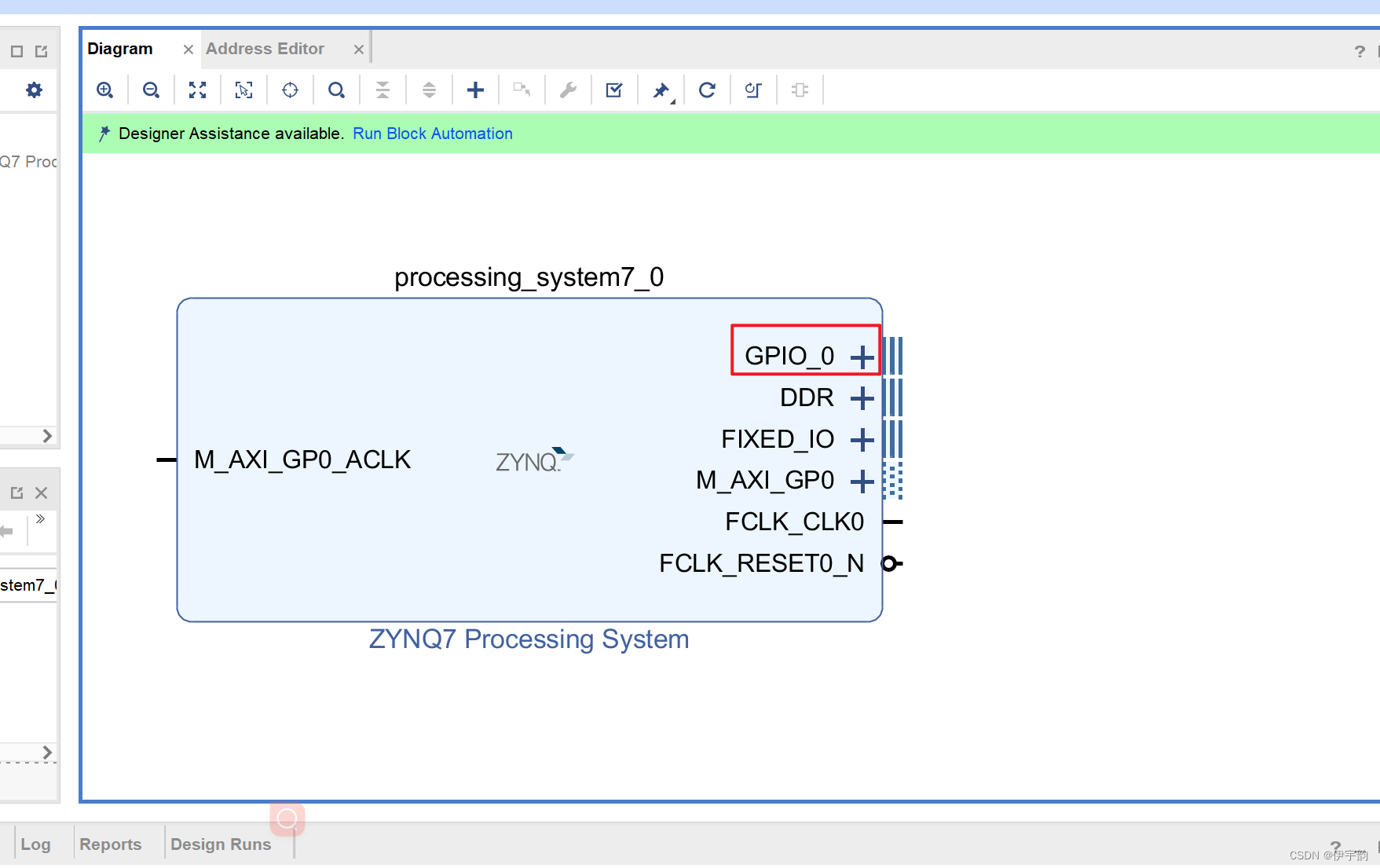1380x868 pixels.
Task: Click the upper left panel scroll right arrow
Action: pyautogui.click(x=47, y=436)
